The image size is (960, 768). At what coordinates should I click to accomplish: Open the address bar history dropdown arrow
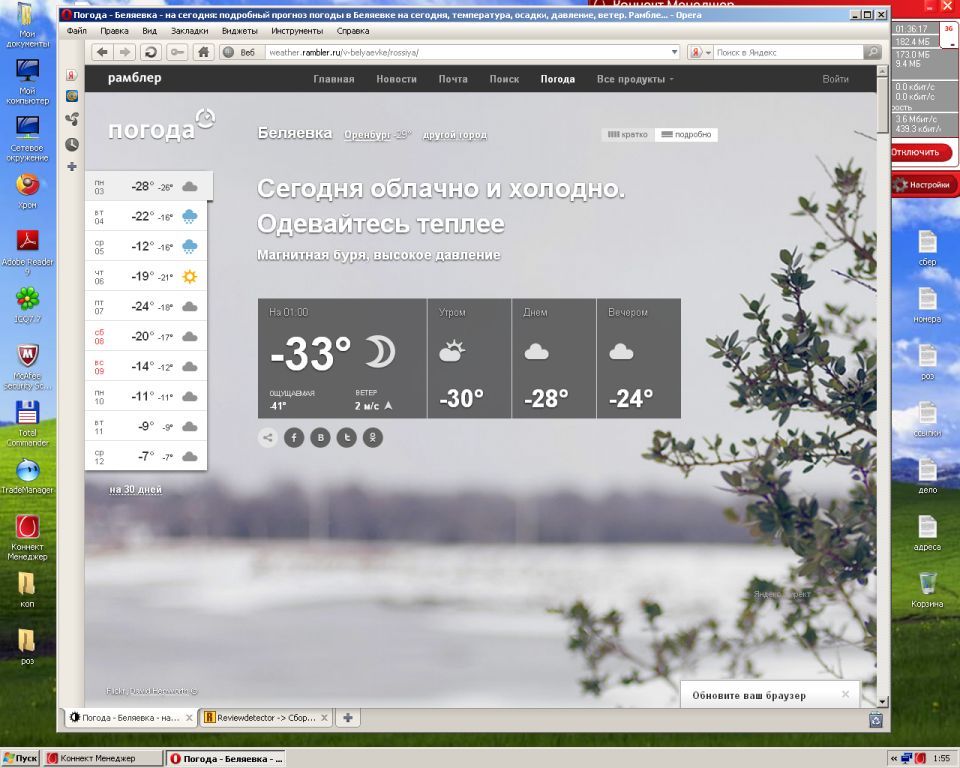(674, 52)
